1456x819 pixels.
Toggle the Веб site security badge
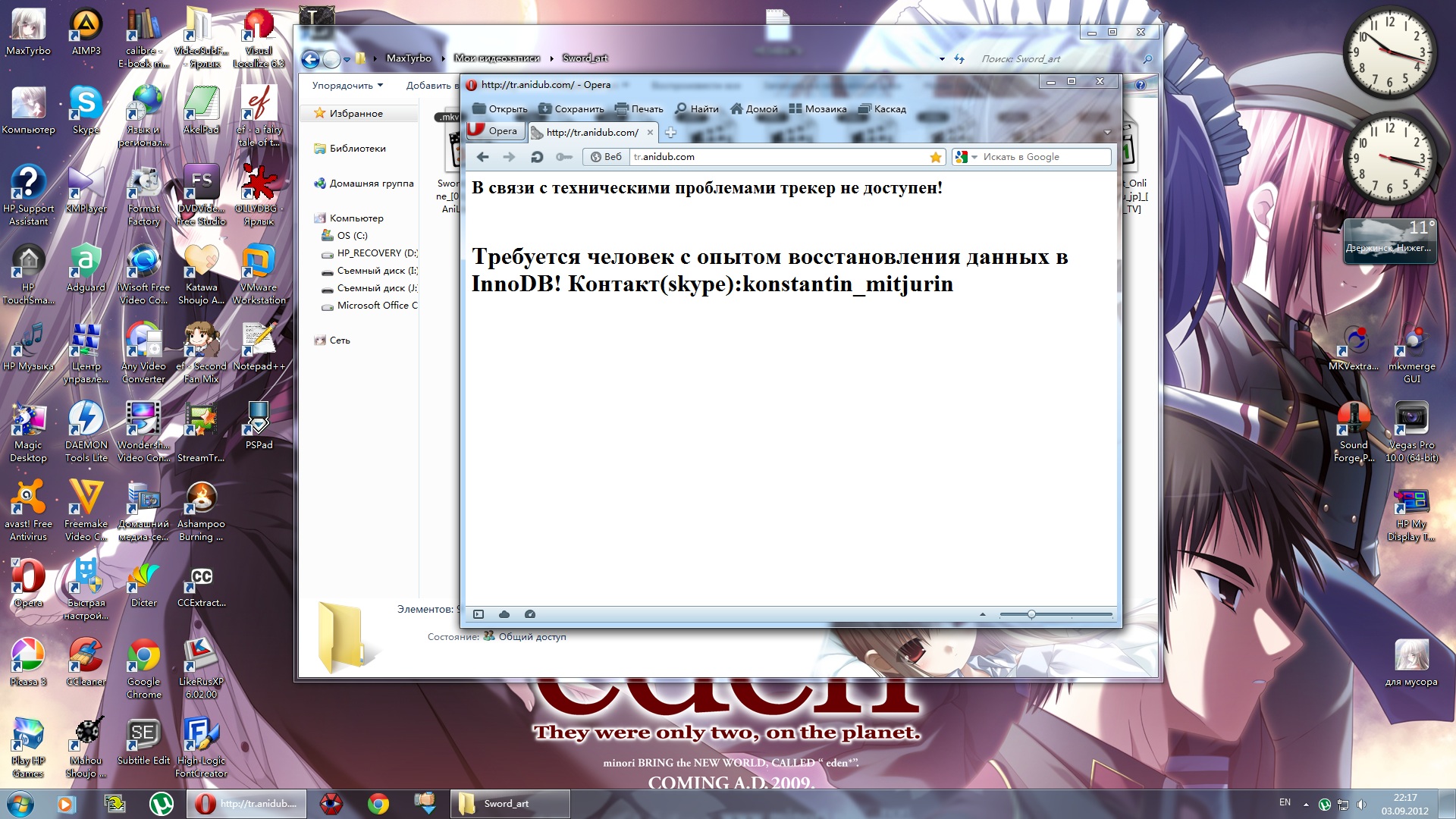(x=606, y=157)
